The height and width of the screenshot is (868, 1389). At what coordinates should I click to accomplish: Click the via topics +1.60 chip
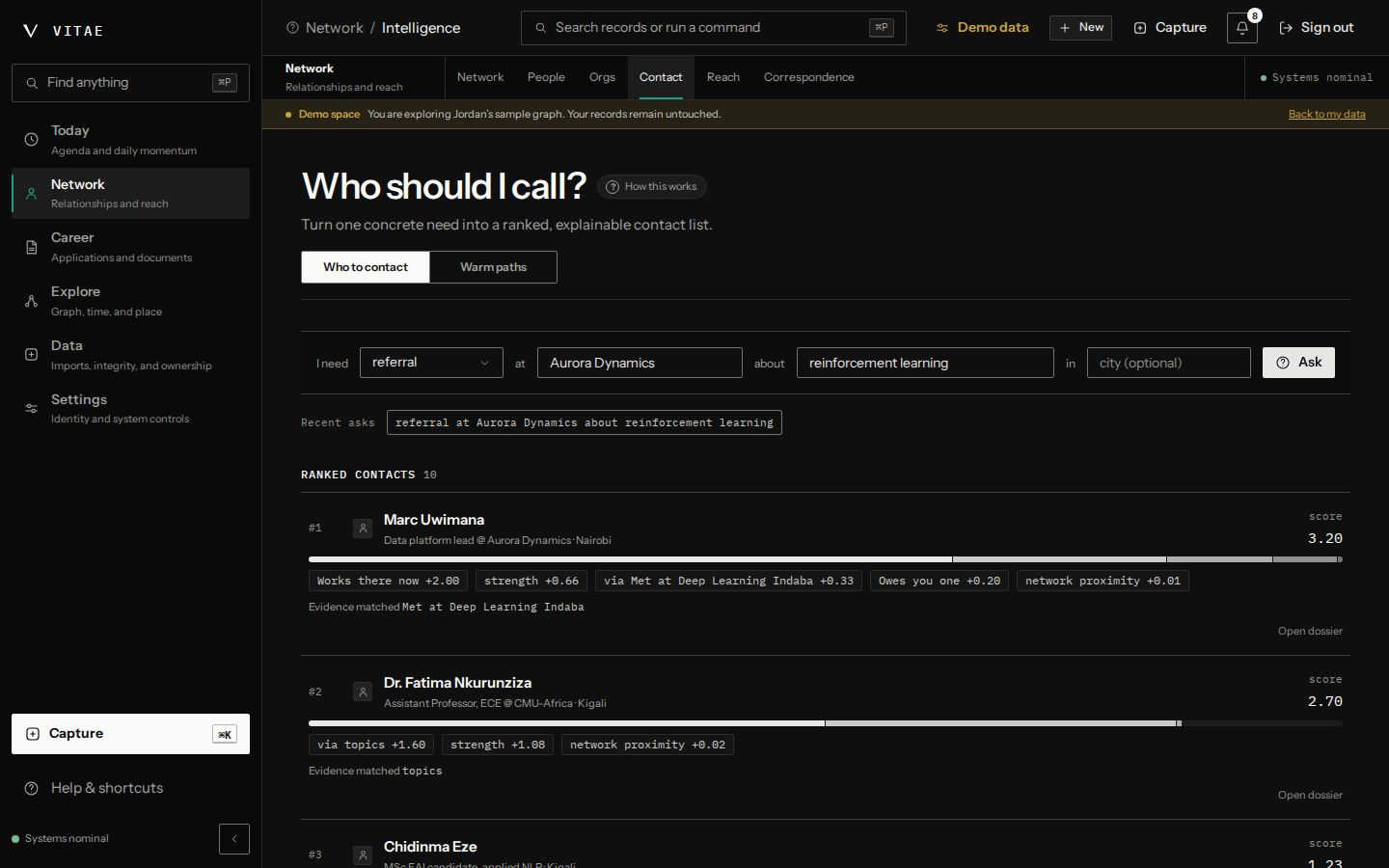pos(371,745)
